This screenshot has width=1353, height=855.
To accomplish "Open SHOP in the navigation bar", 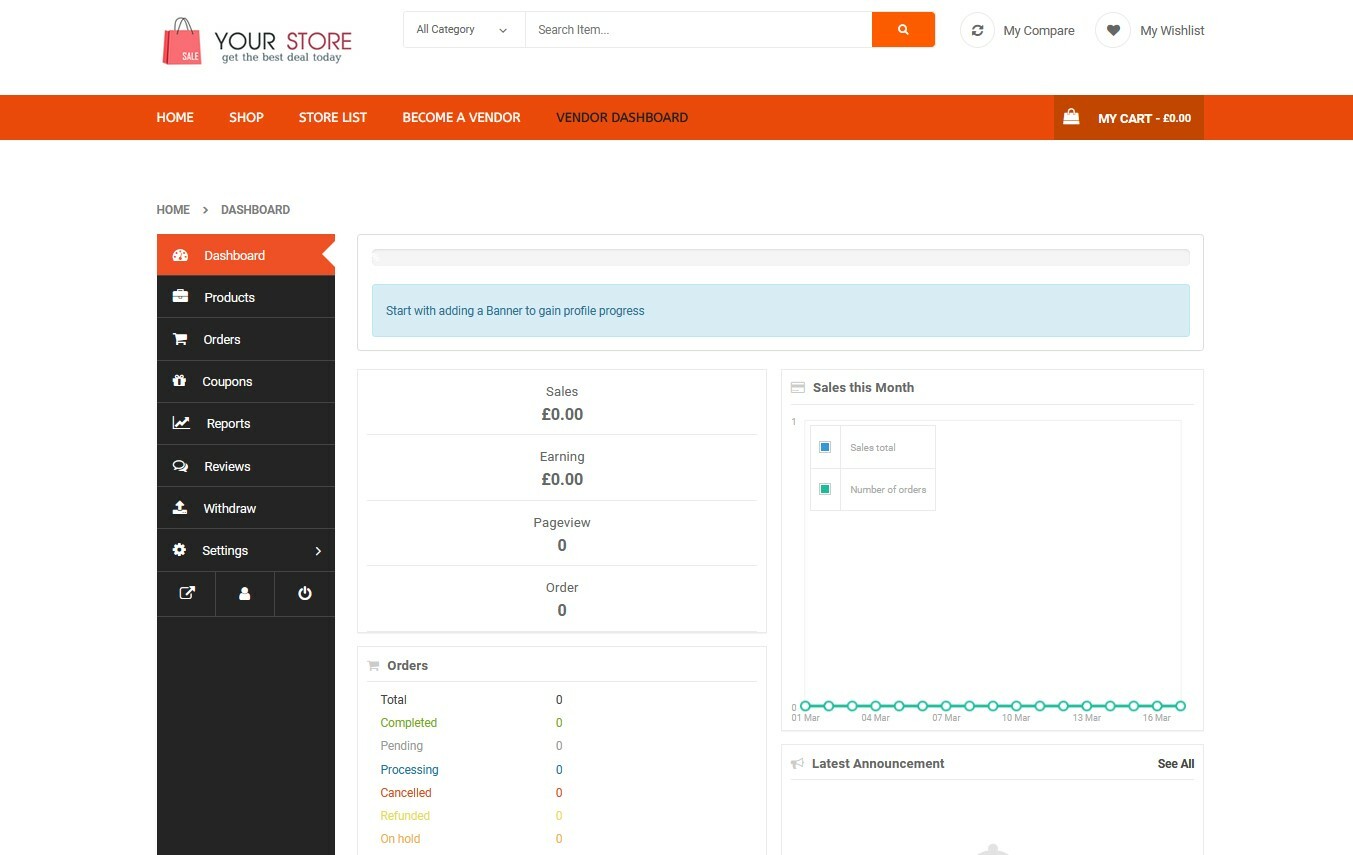I will tap(246, 117).
